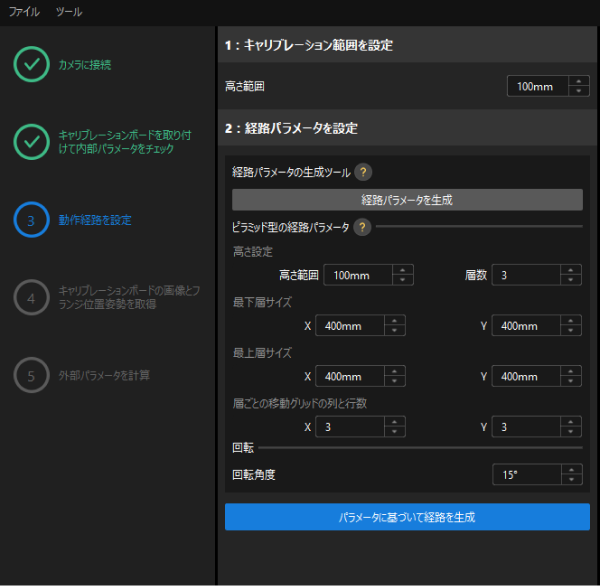
Task: Increase the 回転角度 value with up arrow
Action: [571, 469]
